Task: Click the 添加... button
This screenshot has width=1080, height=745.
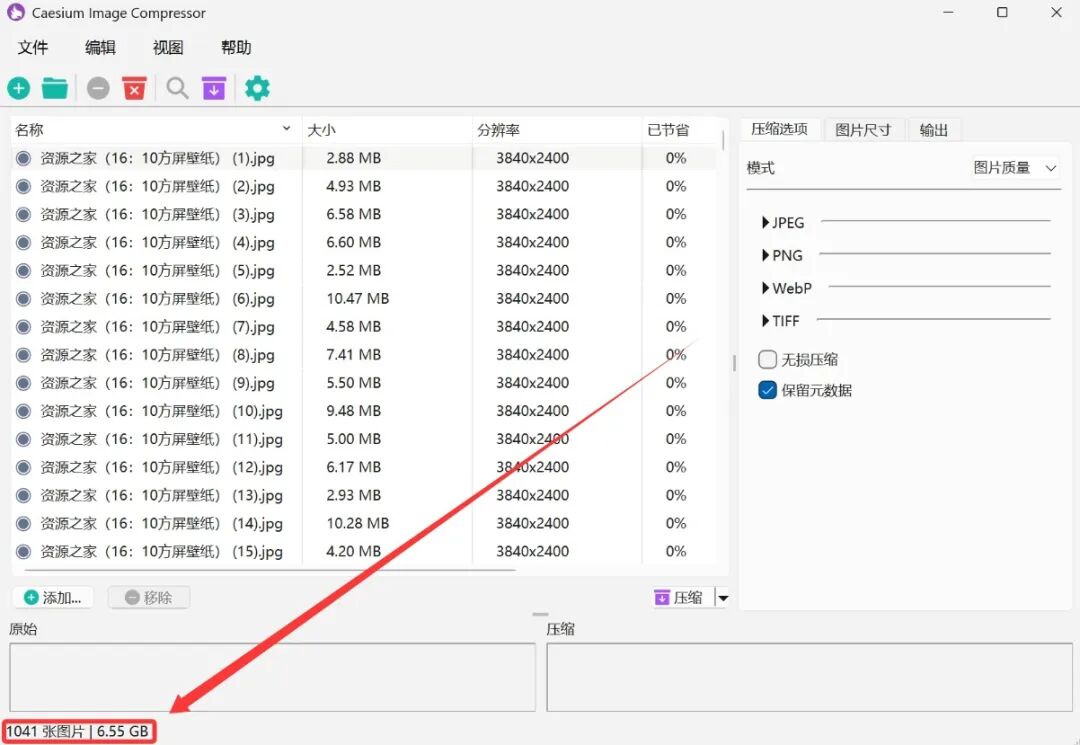Action: 53,598
